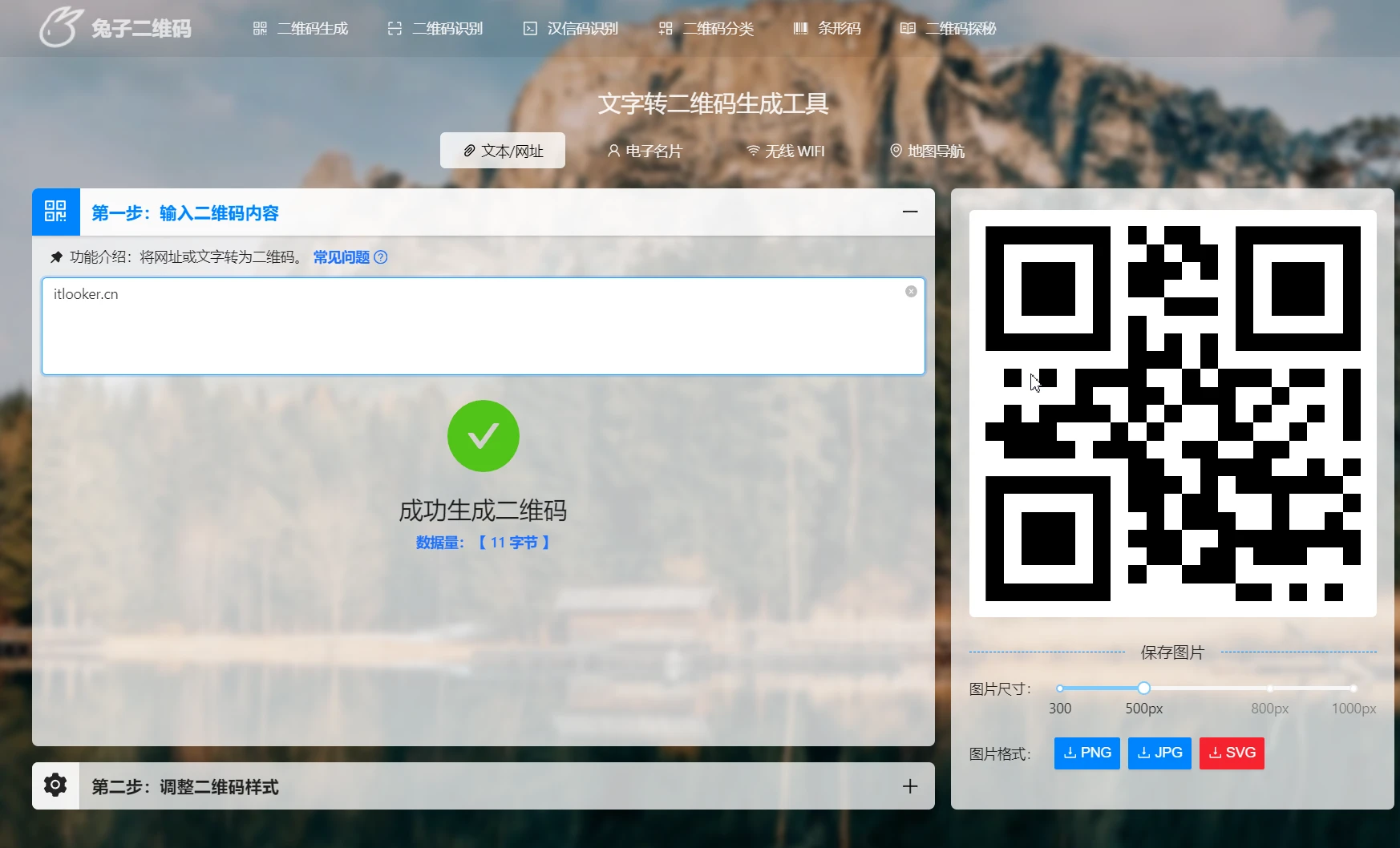Viewport: 1400px width, 848px height.
Task: Click the generated QR code image
Action: [x=1172, y=414]
